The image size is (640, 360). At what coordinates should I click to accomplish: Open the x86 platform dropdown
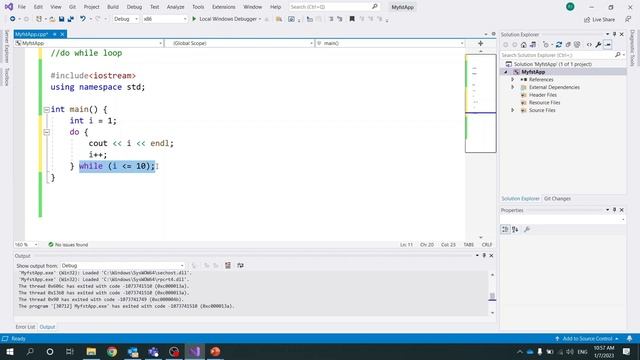(x=165, y=19)
